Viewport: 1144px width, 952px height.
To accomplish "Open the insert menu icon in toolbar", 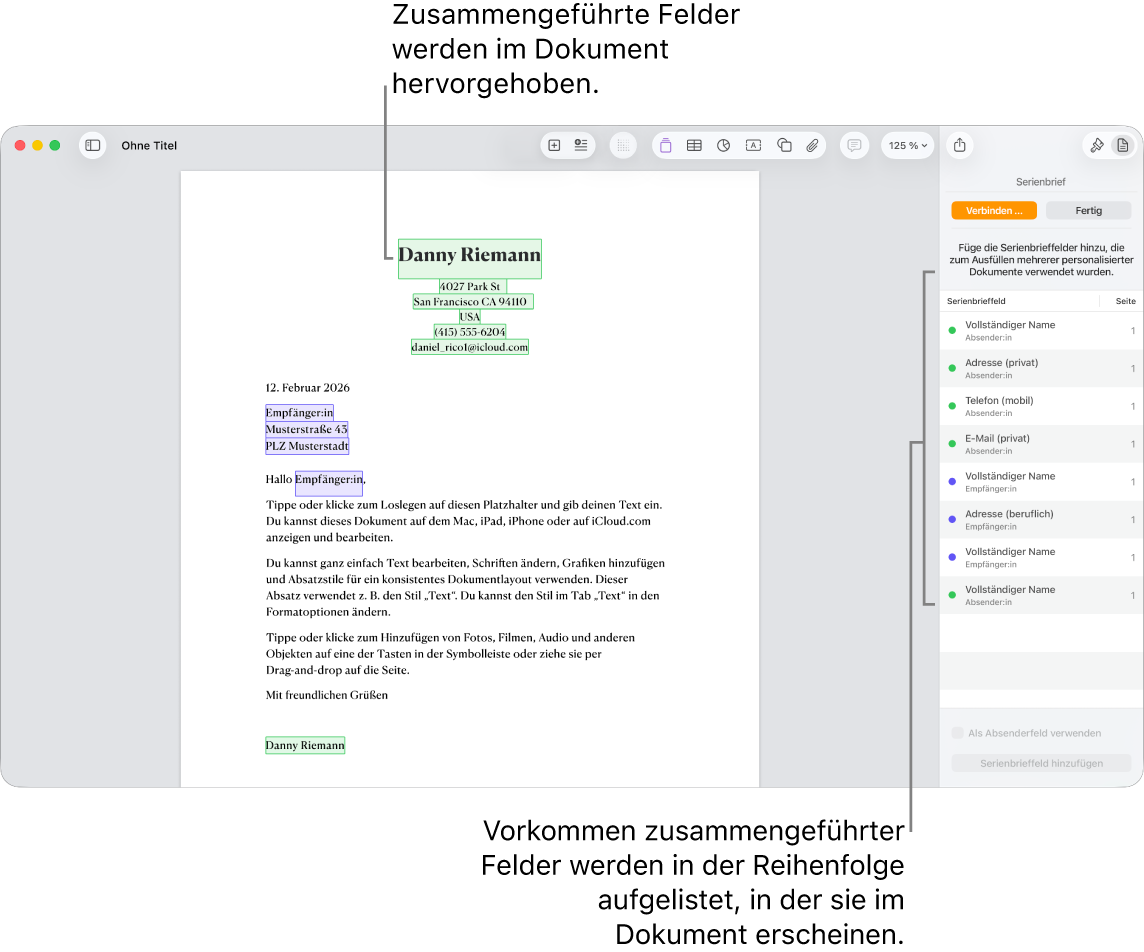I will tap(581, 145).
